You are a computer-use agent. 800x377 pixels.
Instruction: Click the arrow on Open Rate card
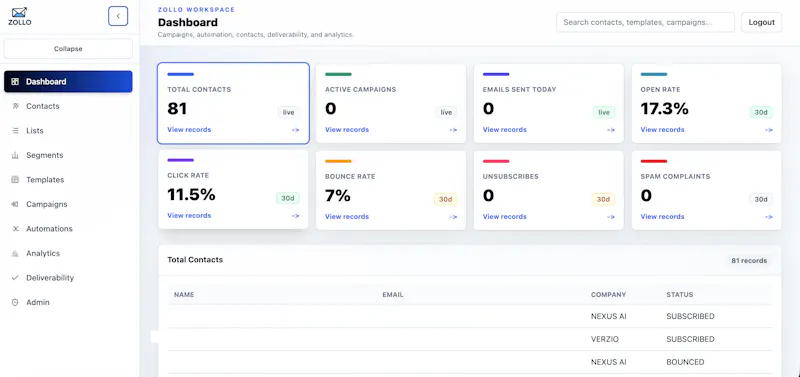pos(769,130)
